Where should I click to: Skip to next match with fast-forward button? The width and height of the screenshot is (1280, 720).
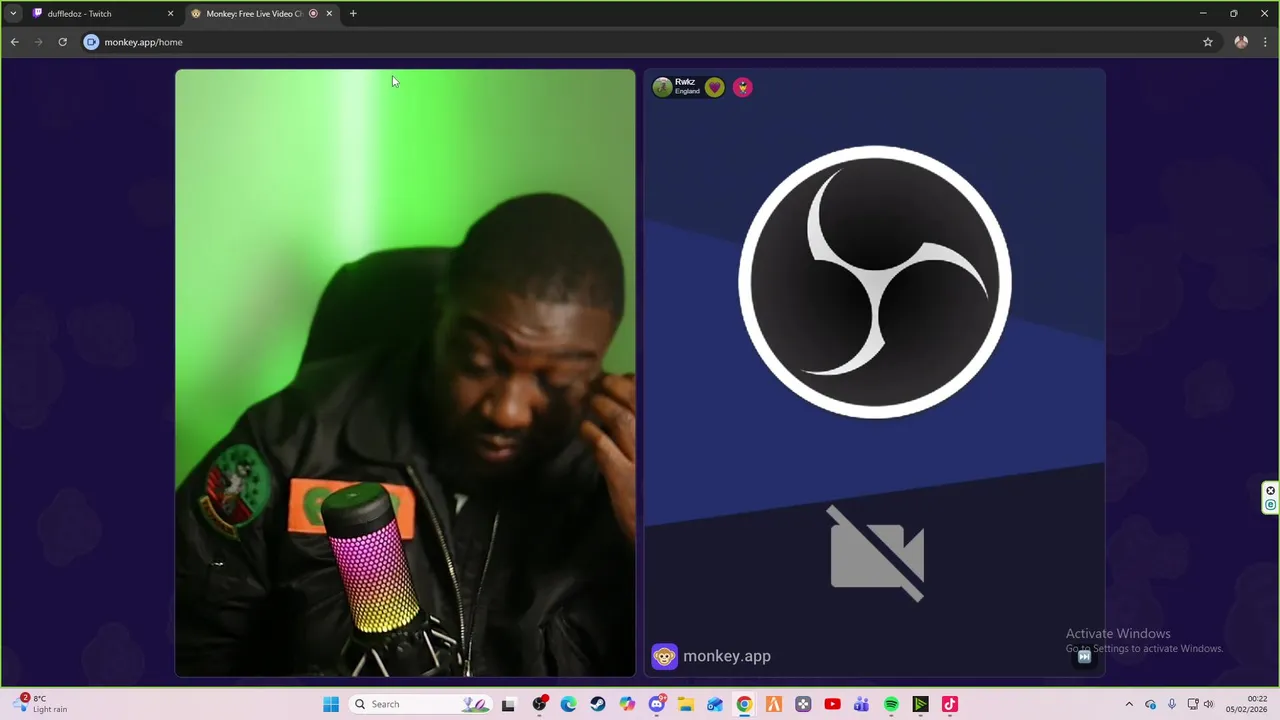tap(1084, 657)
